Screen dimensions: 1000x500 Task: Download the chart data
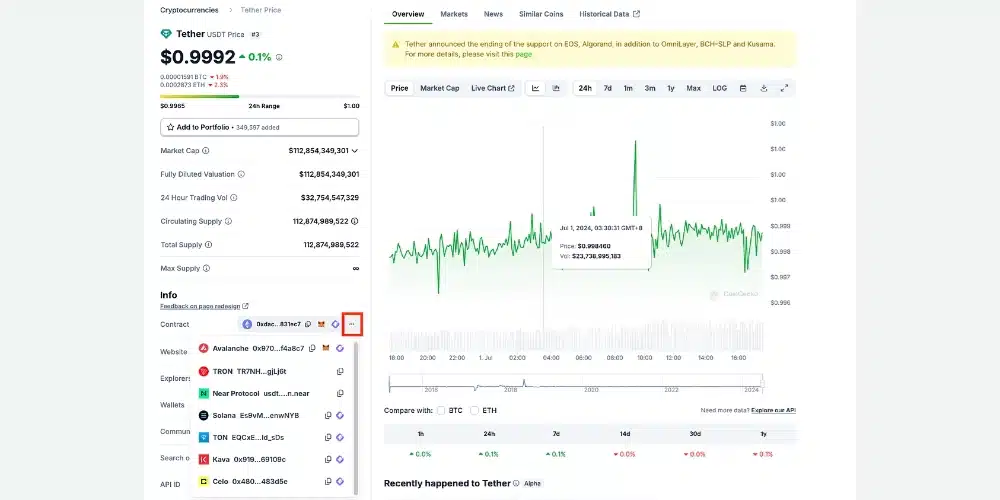[x=763, y=88]
